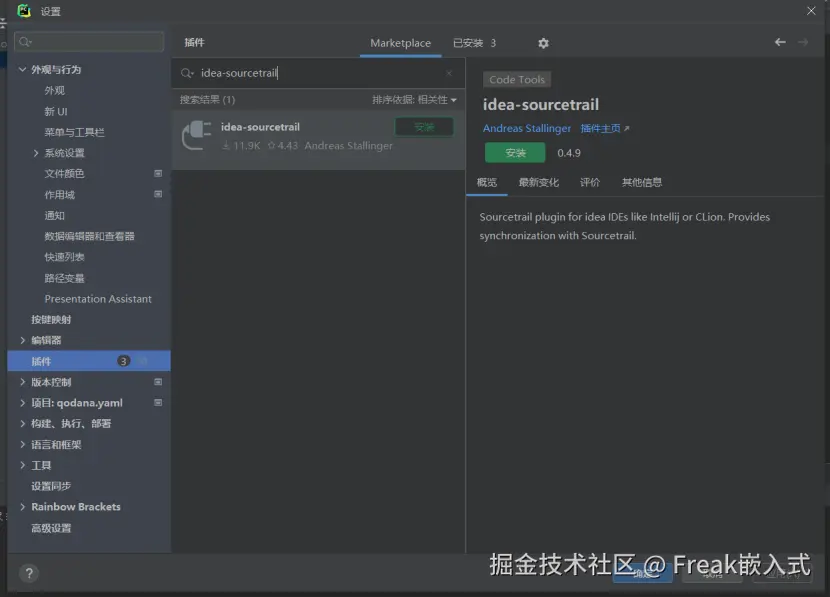Select 新 UI in the settings tree
Image resolution: width=830 pixels, height=597 pixels.
click(x=56, y=112)
